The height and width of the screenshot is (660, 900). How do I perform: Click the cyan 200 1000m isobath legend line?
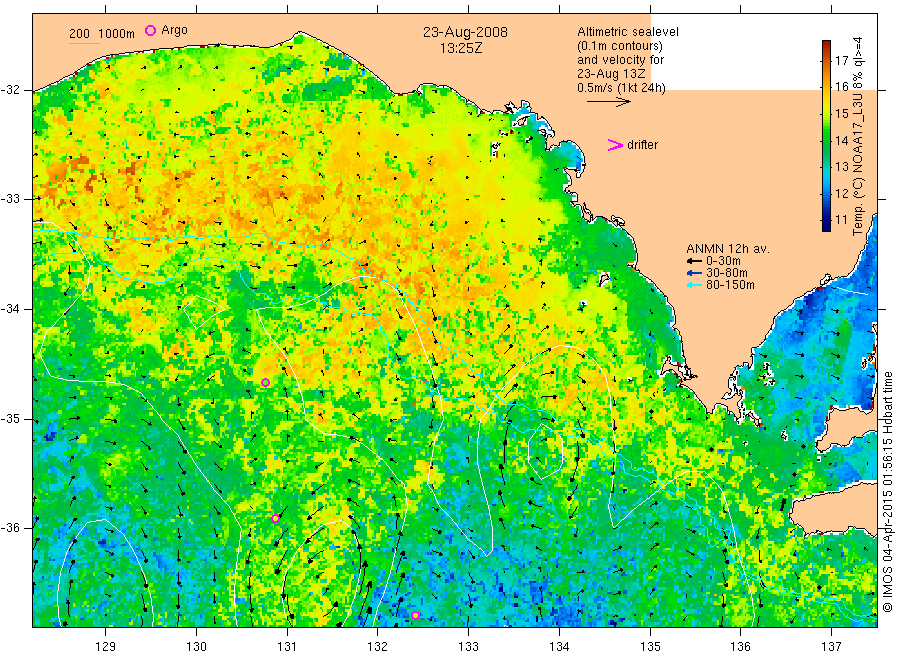point(84,43)
